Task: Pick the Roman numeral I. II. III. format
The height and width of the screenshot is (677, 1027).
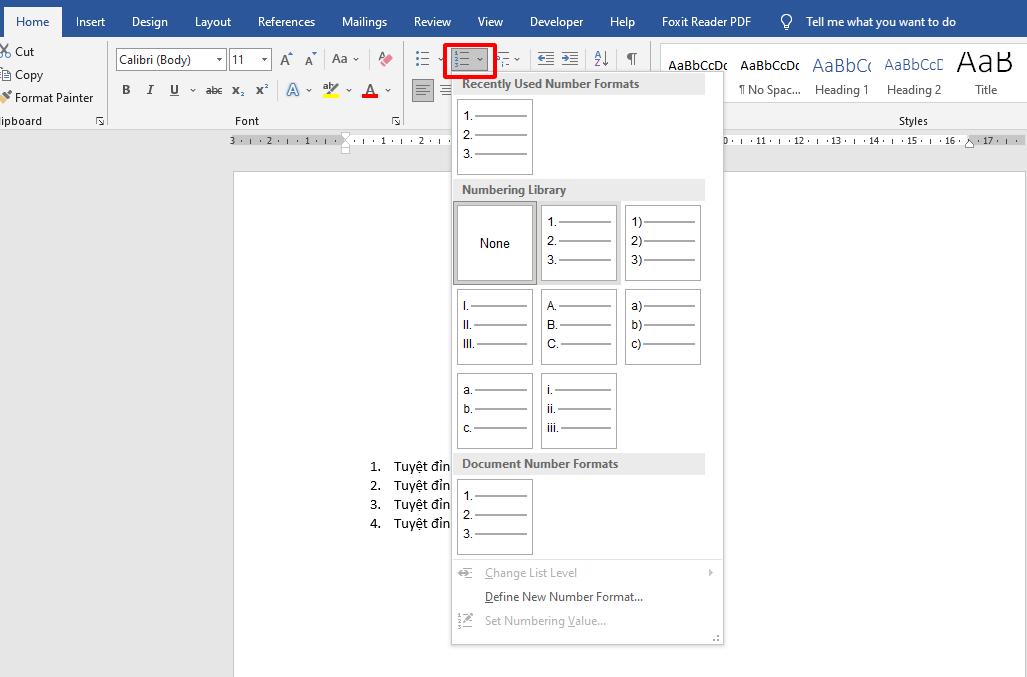Action: [x=495, y=327]
